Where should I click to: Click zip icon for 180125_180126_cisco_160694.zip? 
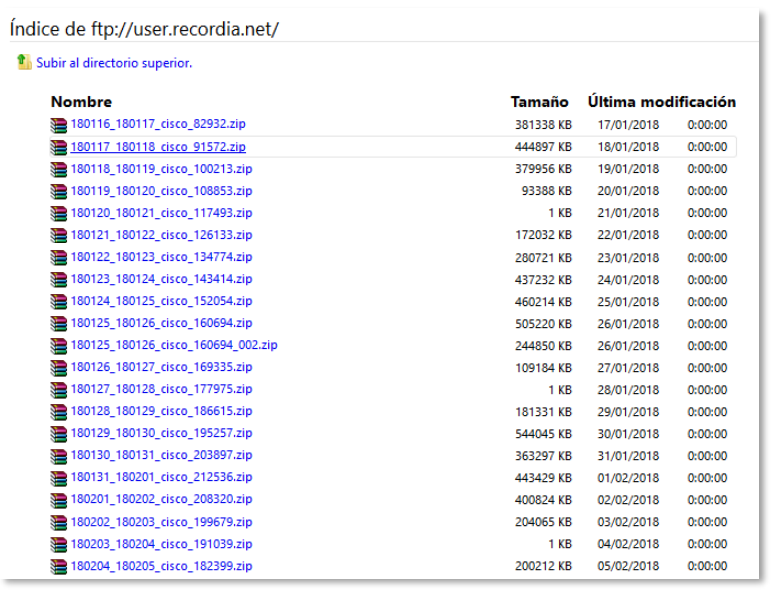(58, 323)
